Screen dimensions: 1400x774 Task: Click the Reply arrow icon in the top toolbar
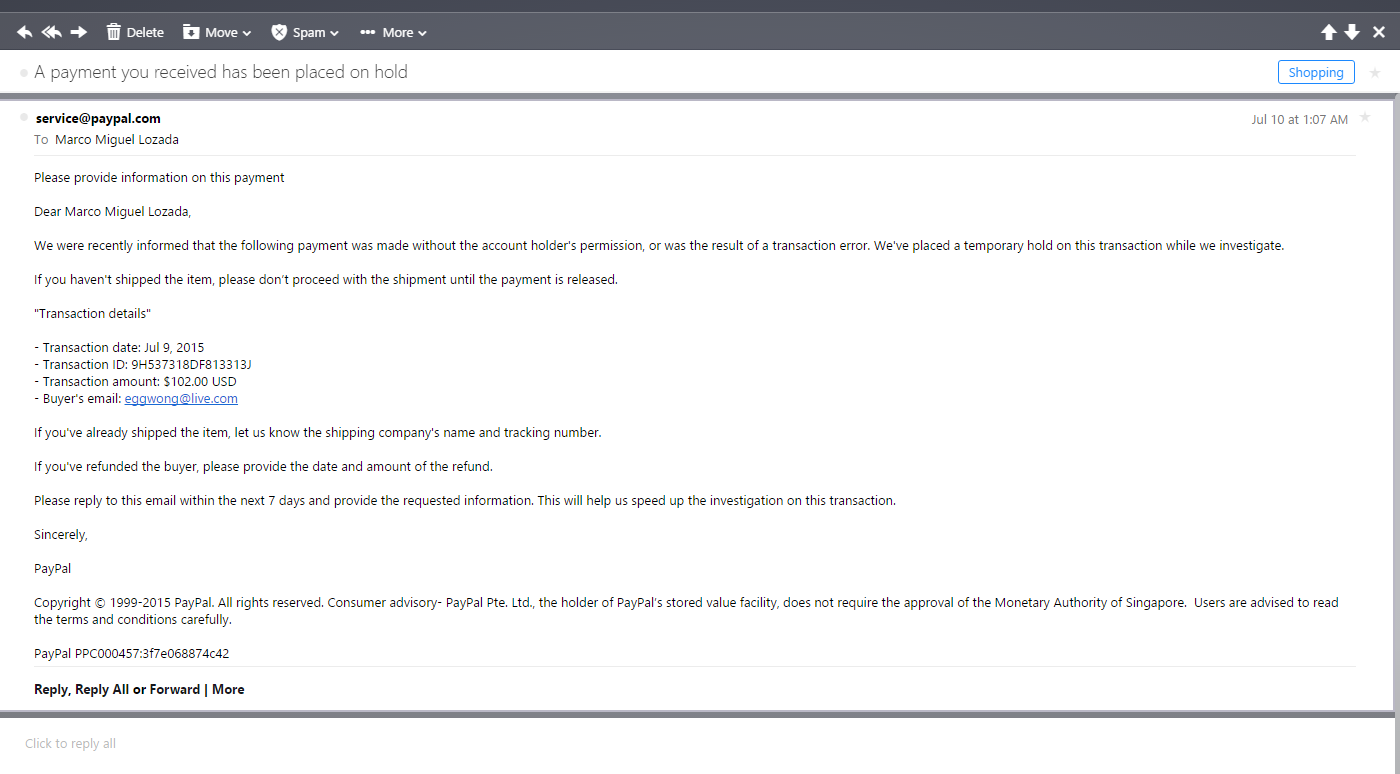pyautogui.click(x=25, y=32)
